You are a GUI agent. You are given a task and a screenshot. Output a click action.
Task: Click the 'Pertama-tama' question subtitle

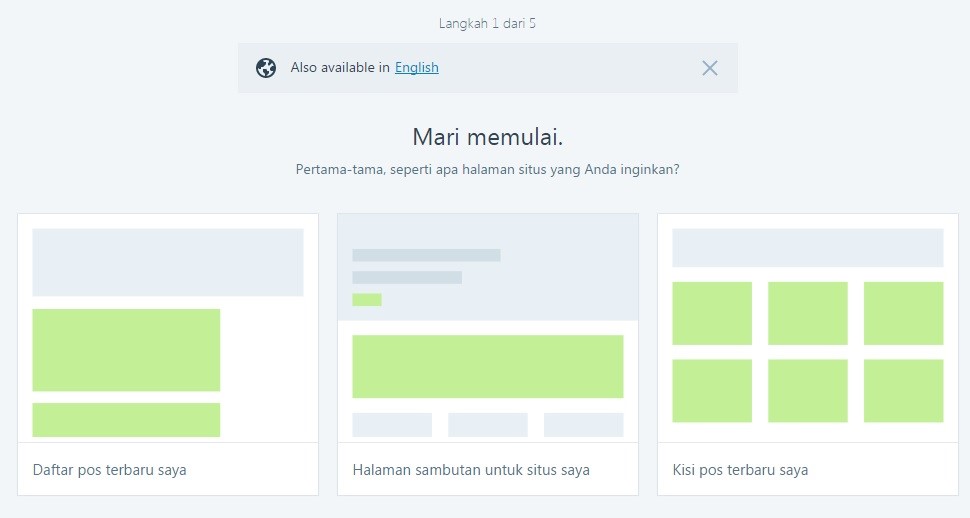coord(487,170)
